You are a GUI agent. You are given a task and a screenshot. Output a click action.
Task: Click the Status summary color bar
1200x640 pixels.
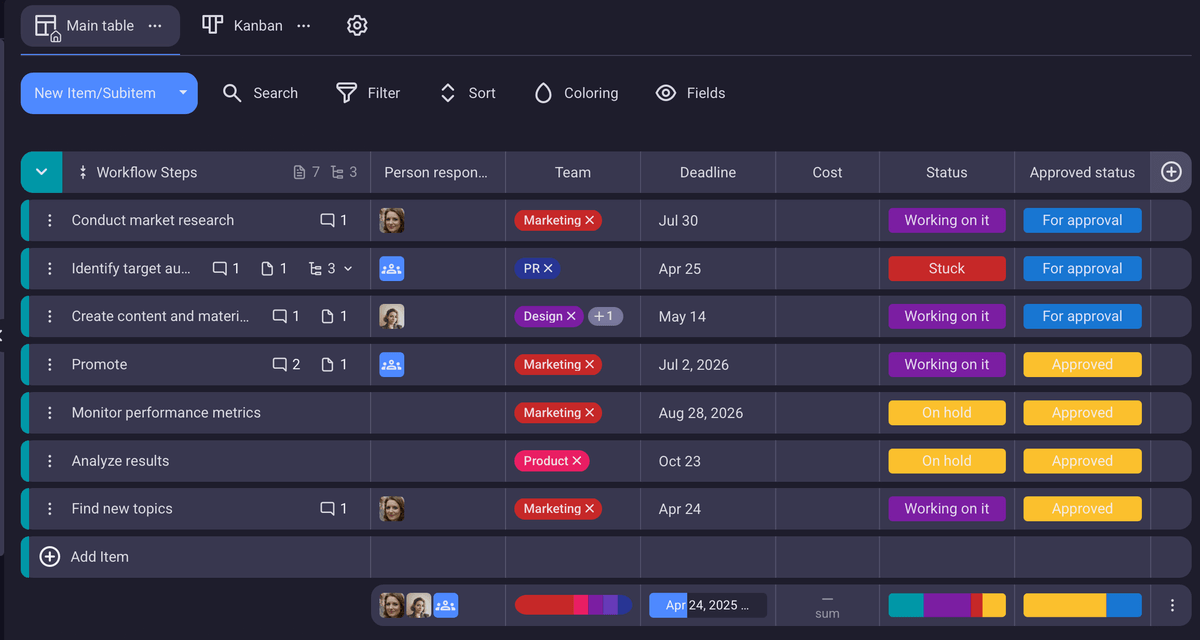(x=946, y=605)
